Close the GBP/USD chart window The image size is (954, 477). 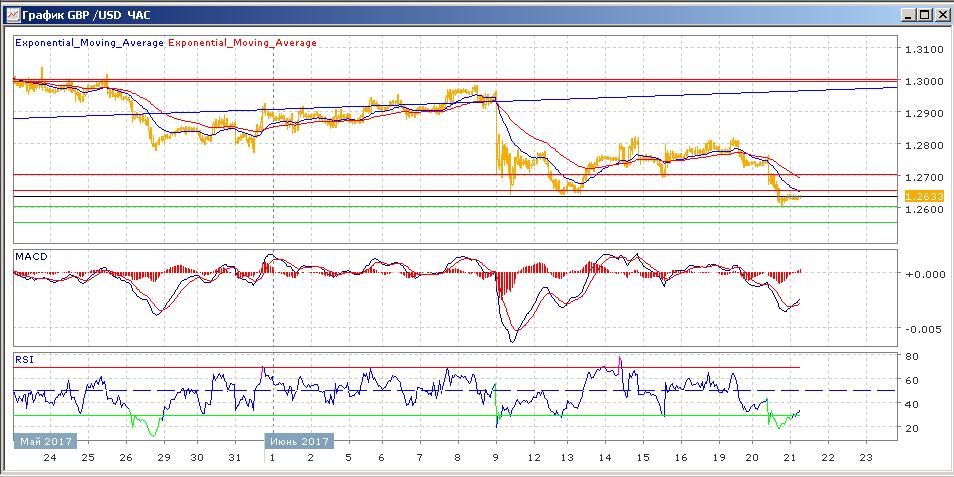click(x=939, y=14)
